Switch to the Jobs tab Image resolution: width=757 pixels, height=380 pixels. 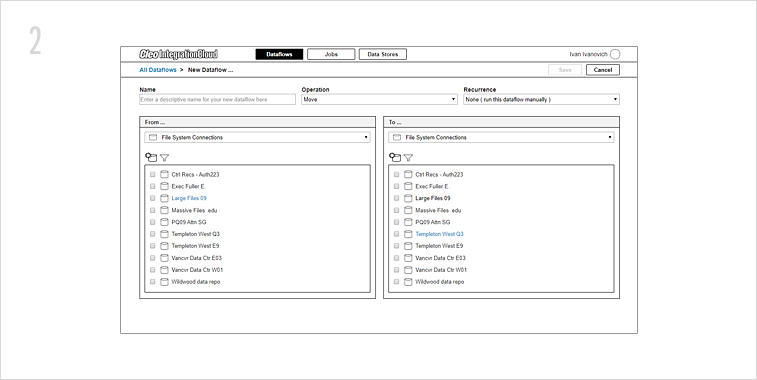tap(331, 55)
